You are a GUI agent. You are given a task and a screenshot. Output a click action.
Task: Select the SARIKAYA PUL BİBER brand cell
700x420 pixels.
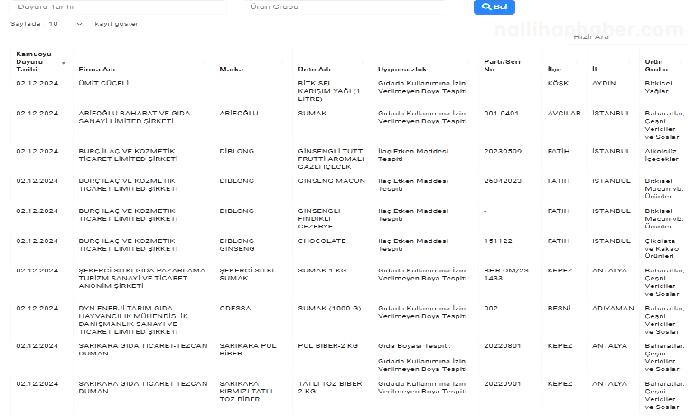tap(248, 349)
